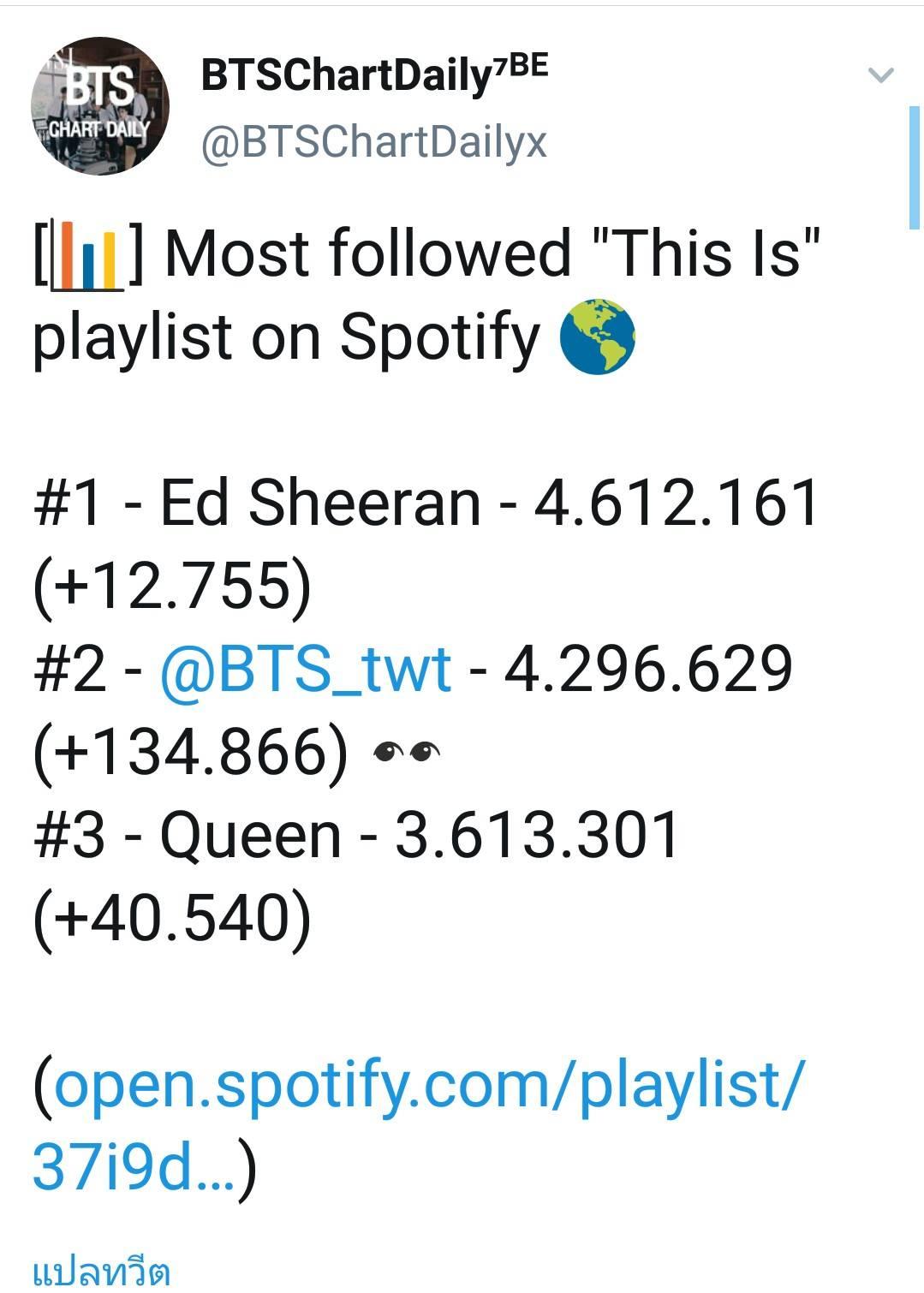Image resolution: width=924 pixels, height=1293 pixels.
Task: Click the blue scrollbar at right edge
Action: 915,167
